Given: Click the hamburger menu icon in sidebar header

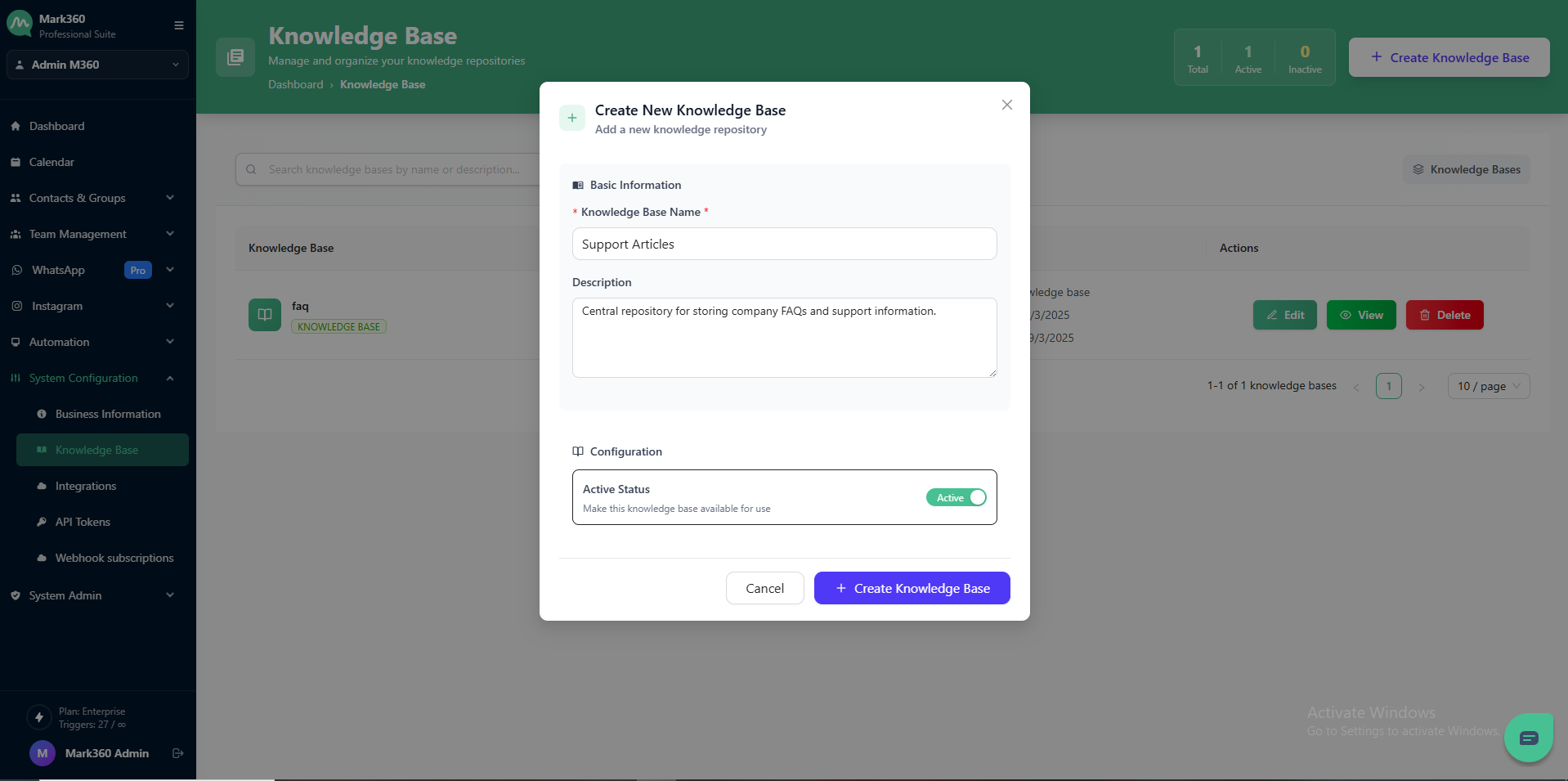Looking at the screenshot, I should [178, 25].
